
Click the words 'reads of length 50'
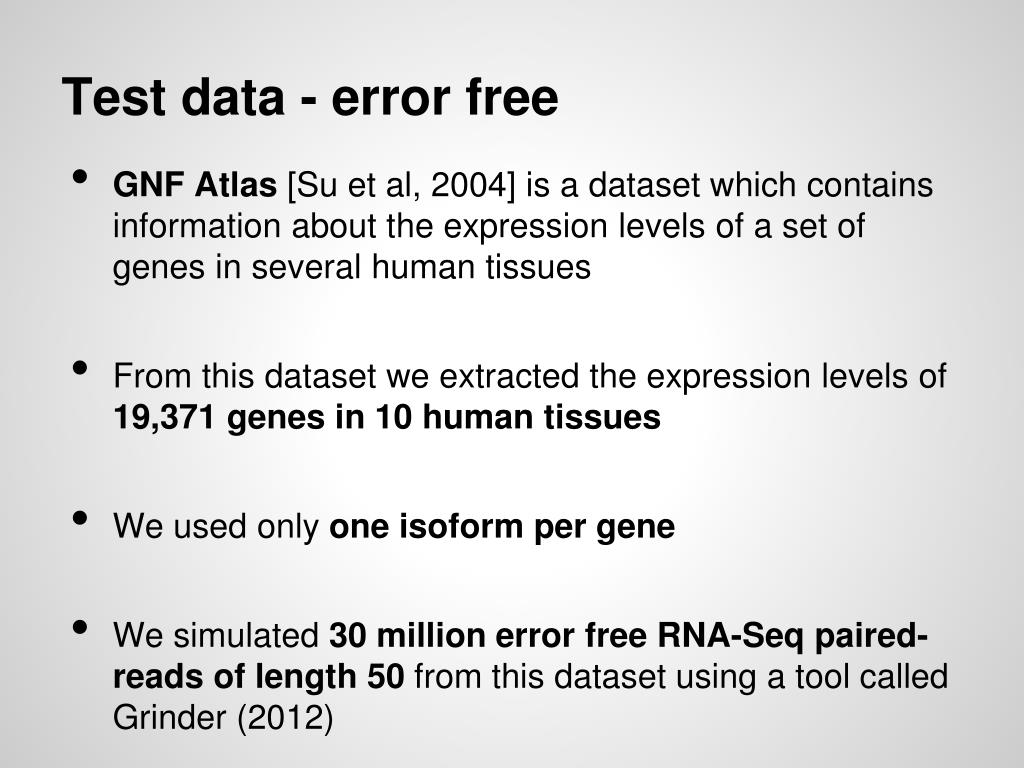(x=259, y=677)
